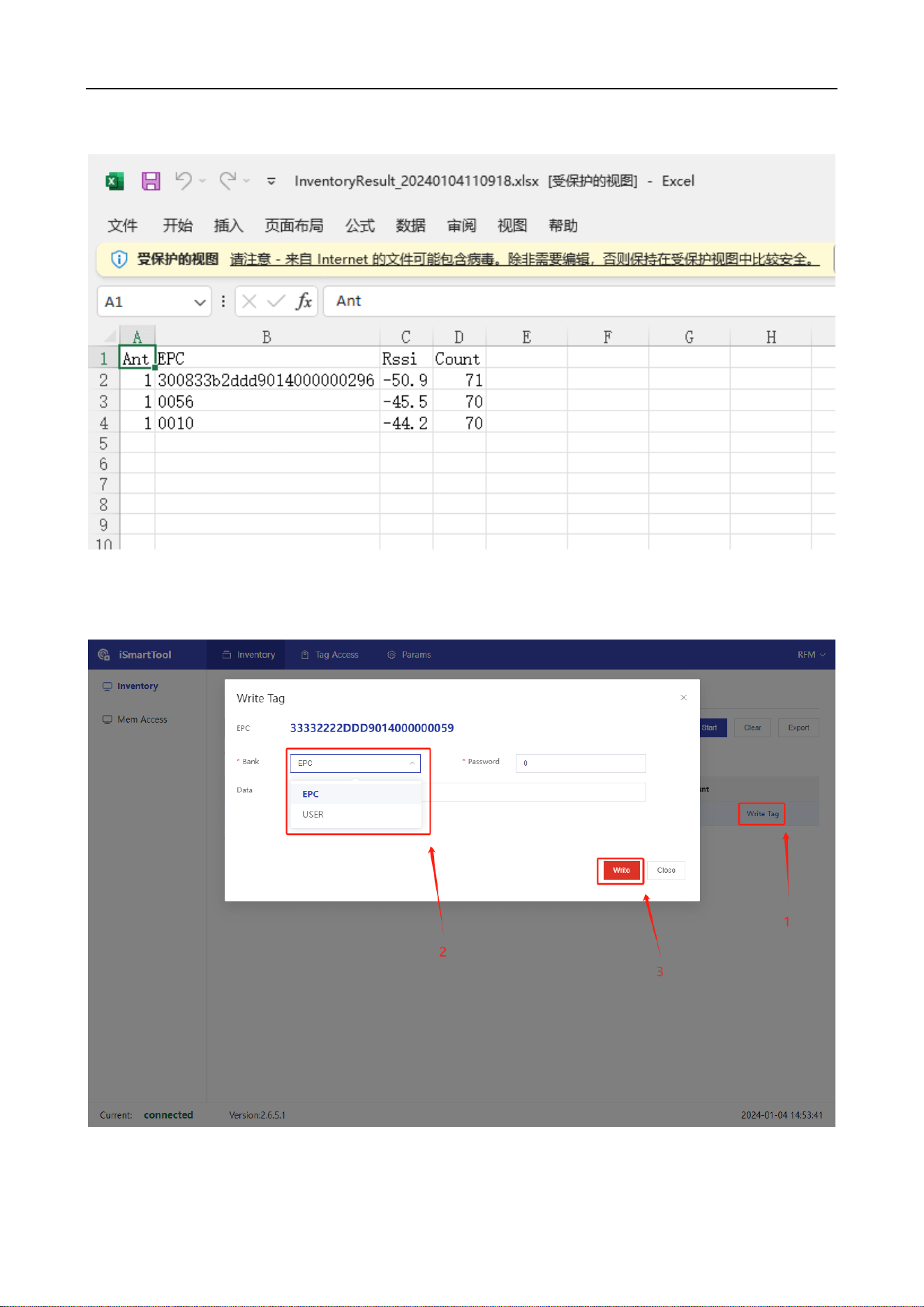This screenshot has height=1307, width=924.
Task: Open the Bank combo box
Action: [x=355, y=763]
